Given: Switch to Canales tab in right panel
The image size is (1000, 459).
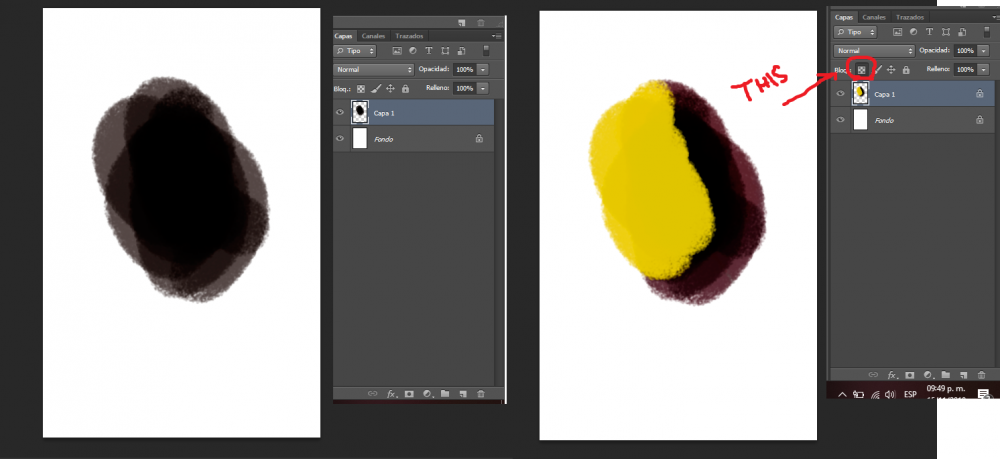Looking at the screenshot, I should (874, 18).
